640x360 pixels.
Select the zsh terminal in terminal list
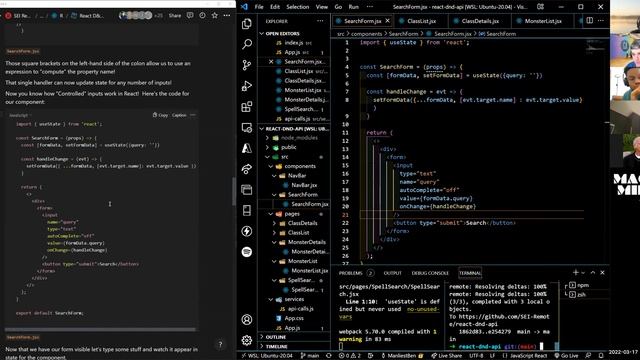pos(581,294)
